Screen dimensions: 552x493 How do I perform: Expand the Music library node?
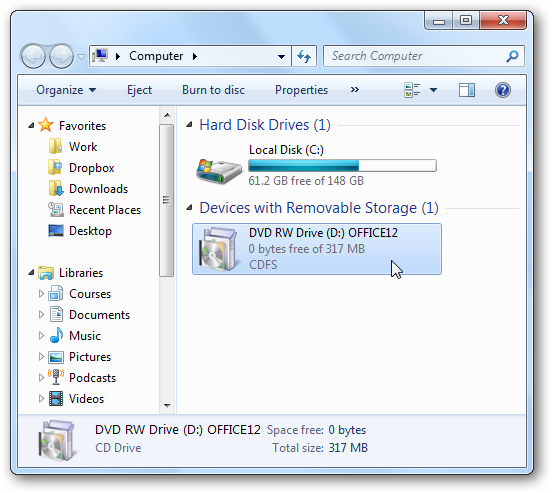tap(41, 336)
